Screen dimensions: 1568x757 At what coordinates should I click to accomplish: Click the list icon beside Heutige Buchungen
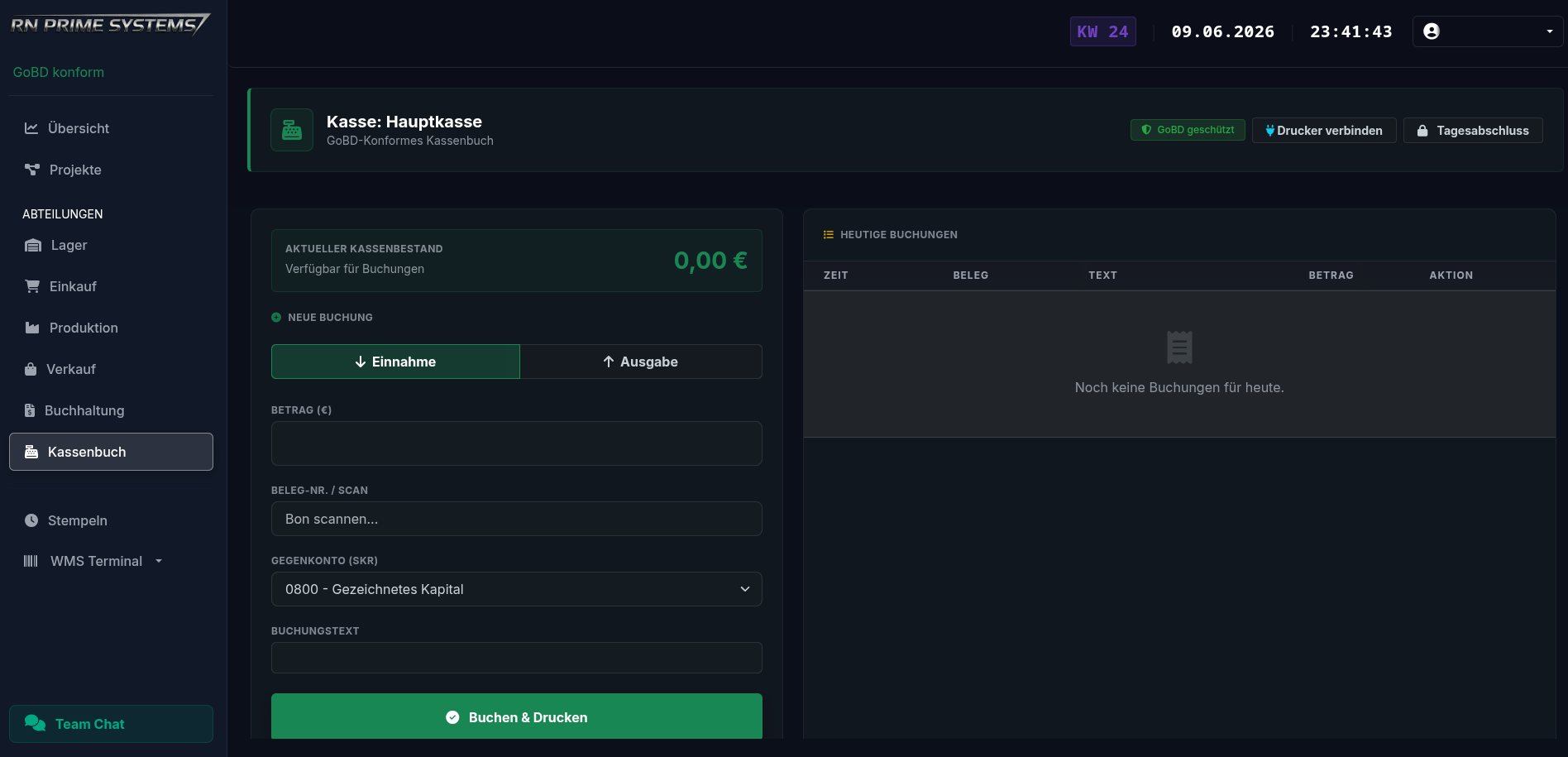click(x=828, y=235)
